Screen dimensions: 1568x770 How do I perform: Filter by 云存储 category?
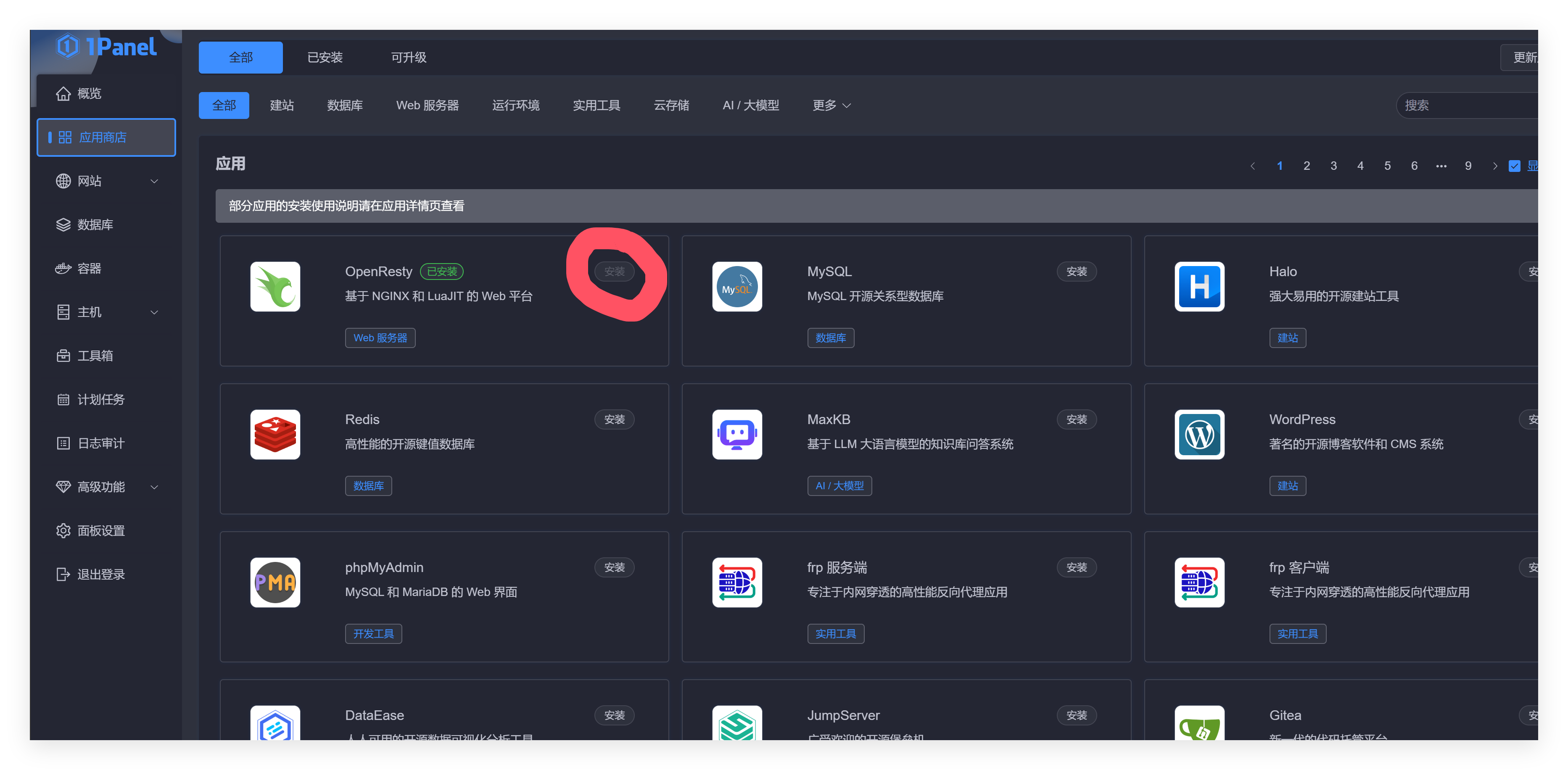(671, 105)
